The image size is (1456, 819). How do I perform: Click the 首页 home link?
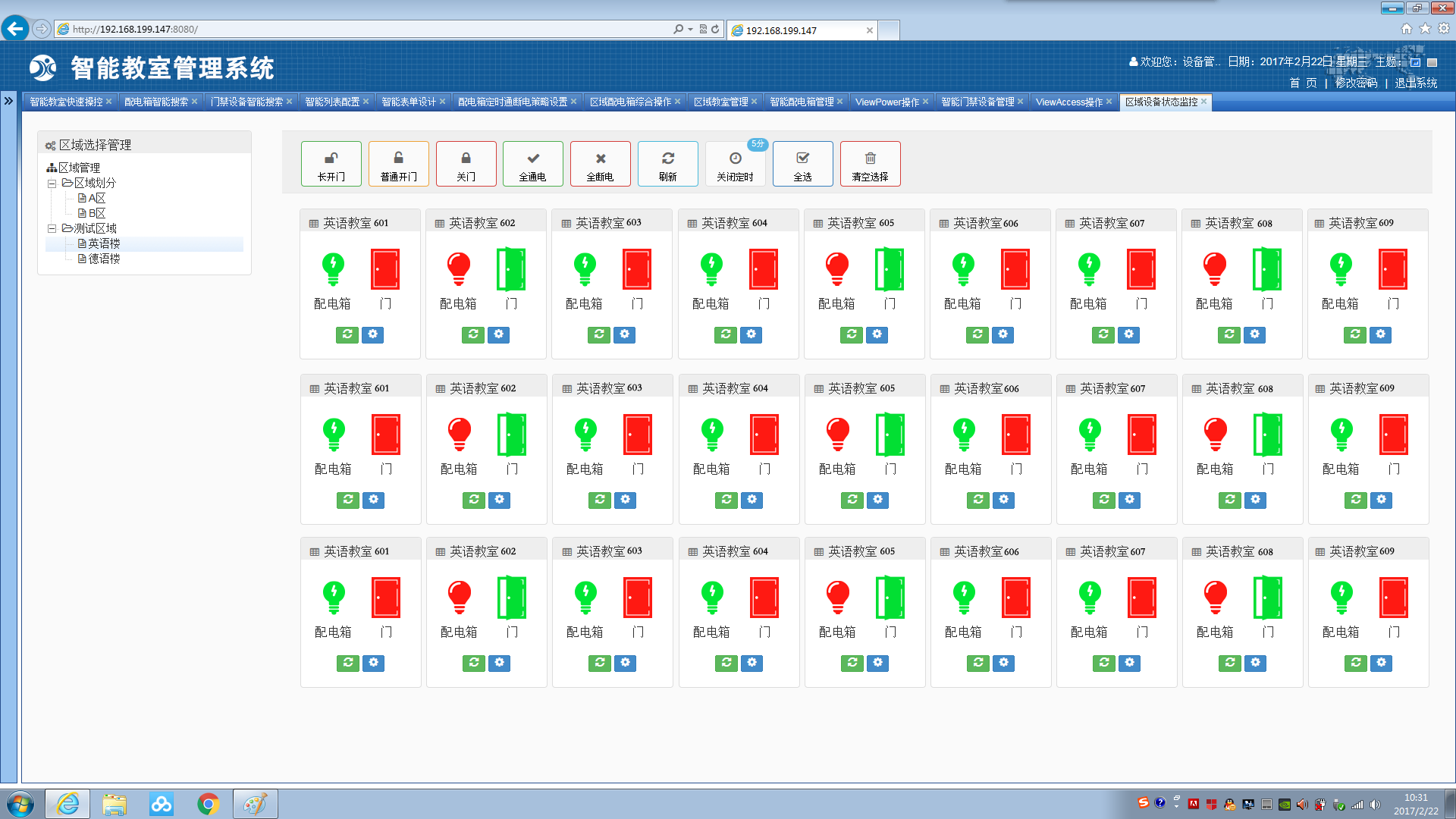(x=1303, y=83)
